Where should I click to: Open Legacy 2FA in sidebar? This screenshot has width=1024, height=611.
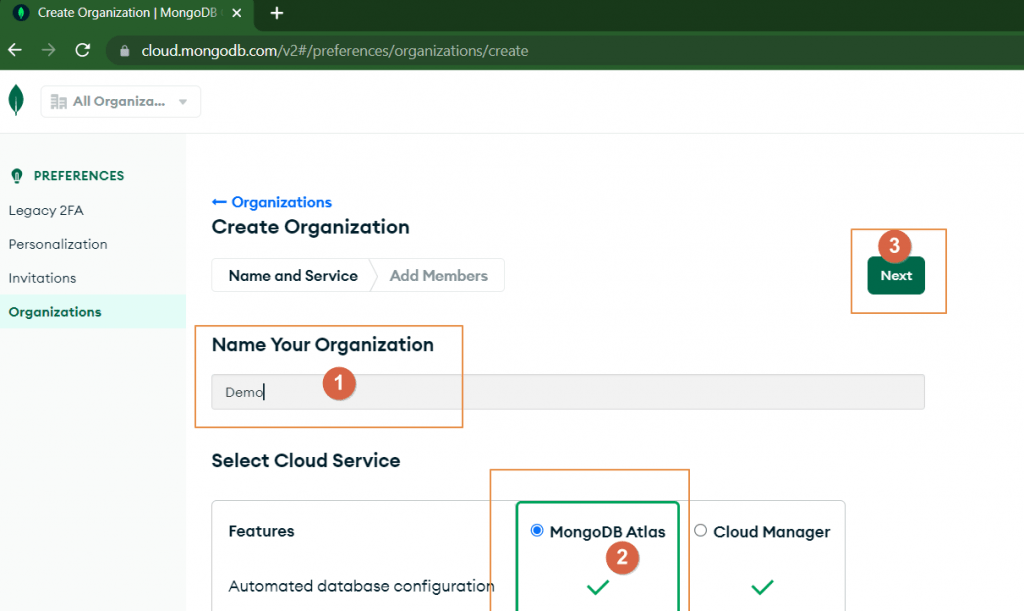click(46, 211)
